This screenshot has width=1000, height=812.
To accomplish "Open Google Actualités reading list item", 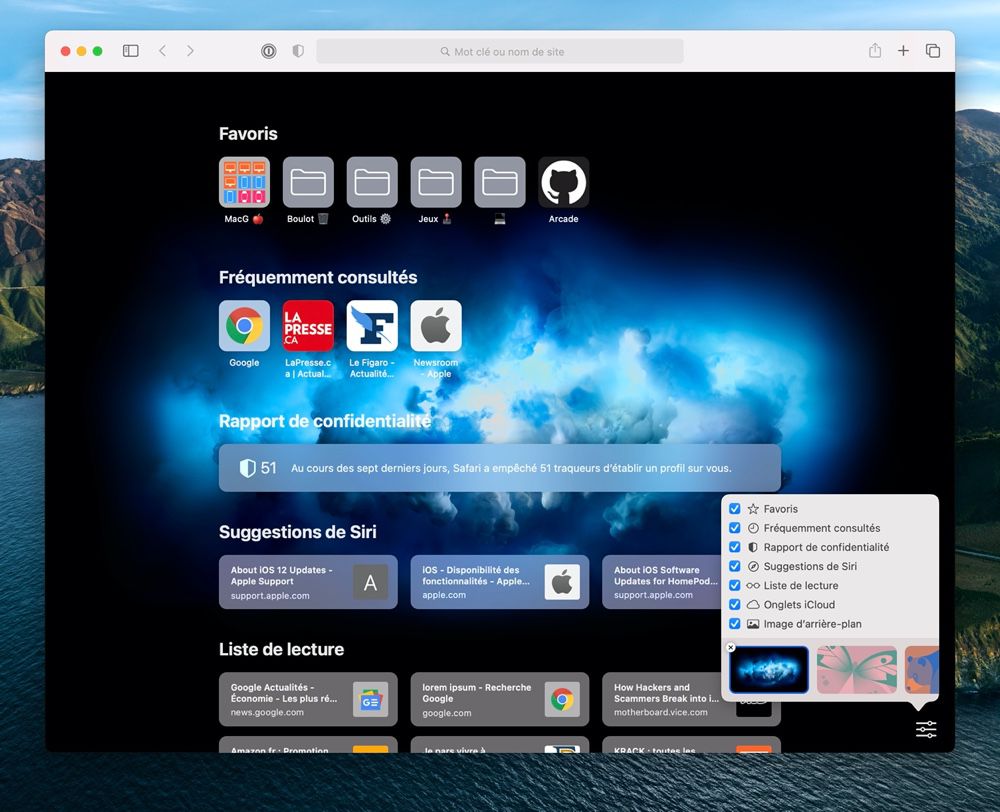I will pos(308,700).
